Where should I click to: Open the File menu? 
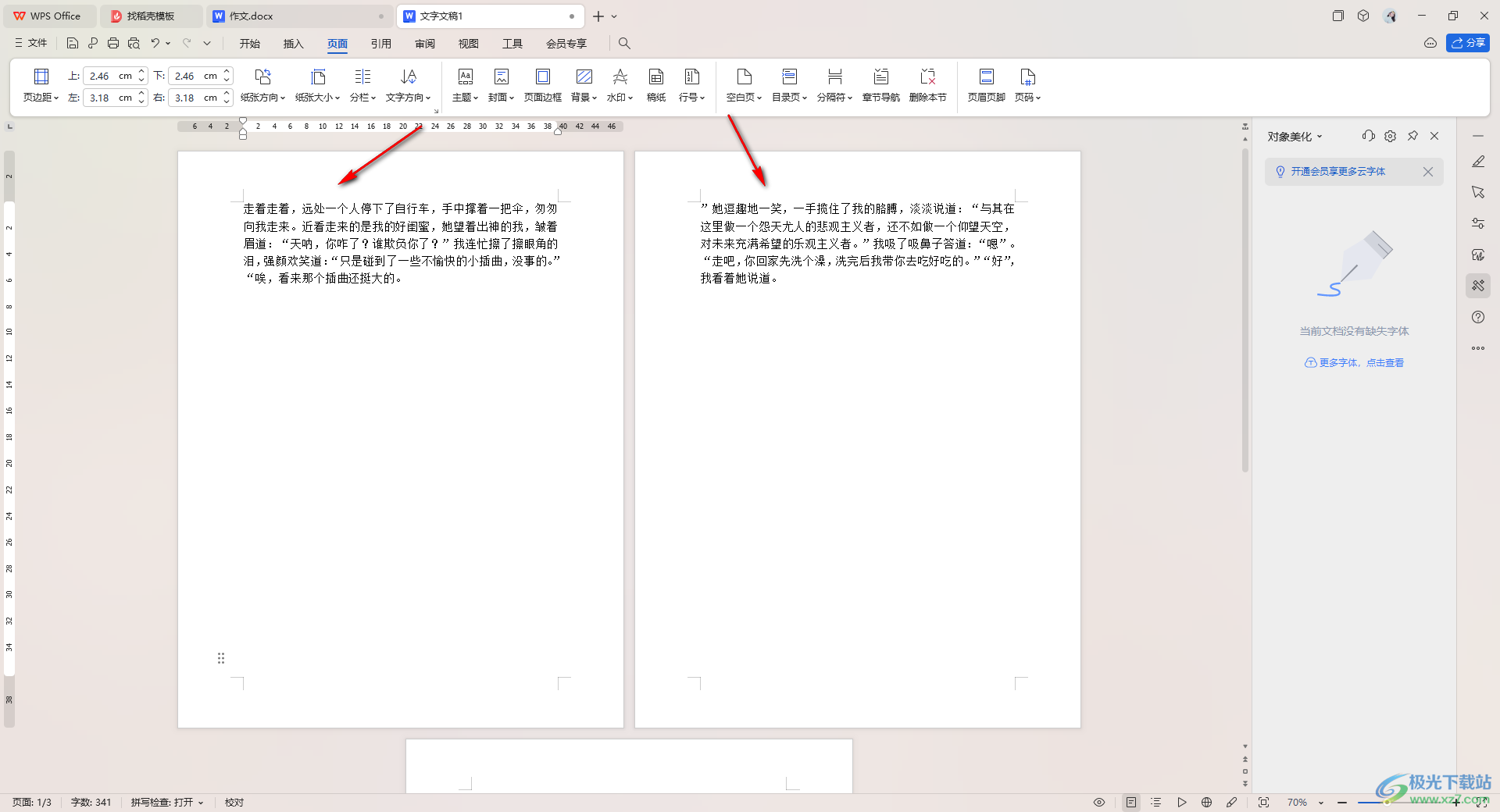tap(30, 43)
